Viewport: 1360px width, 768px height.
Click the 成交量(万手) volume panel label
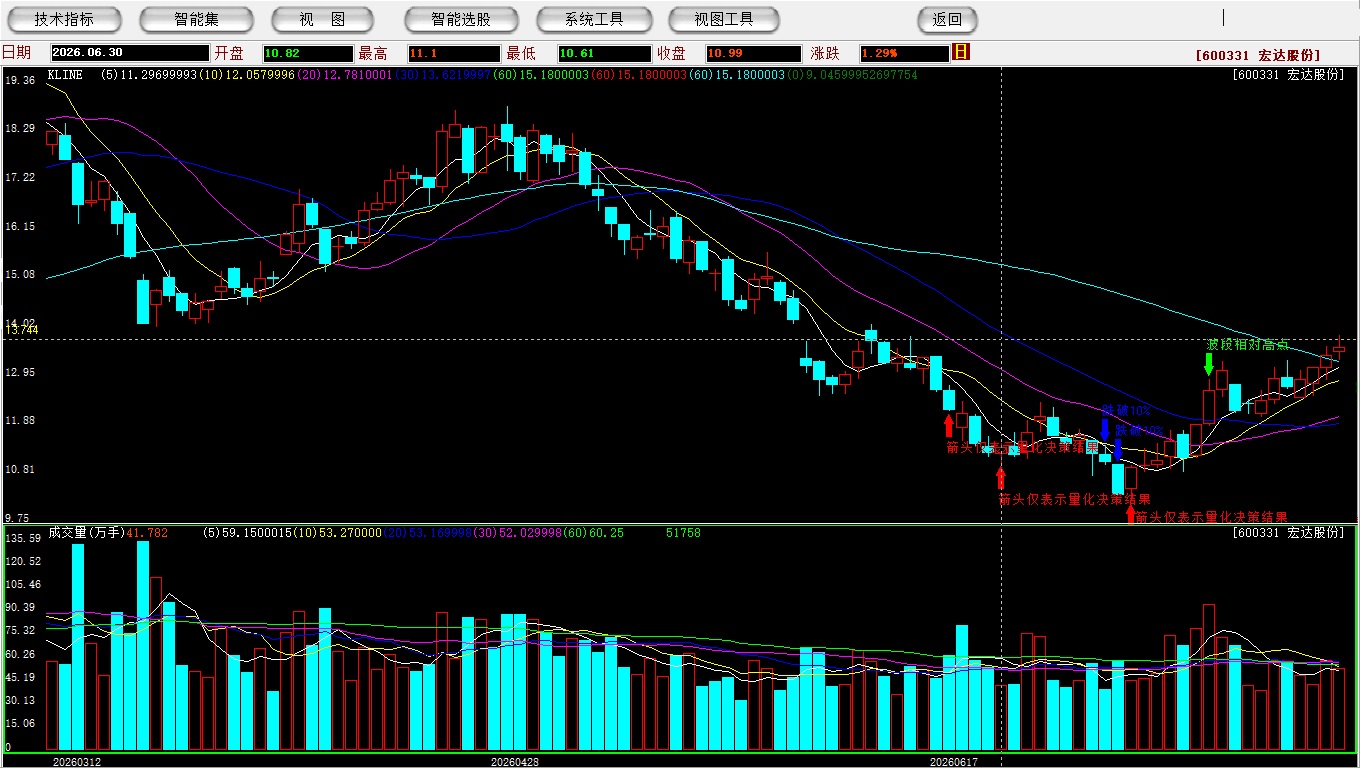(x=87, y=533)
